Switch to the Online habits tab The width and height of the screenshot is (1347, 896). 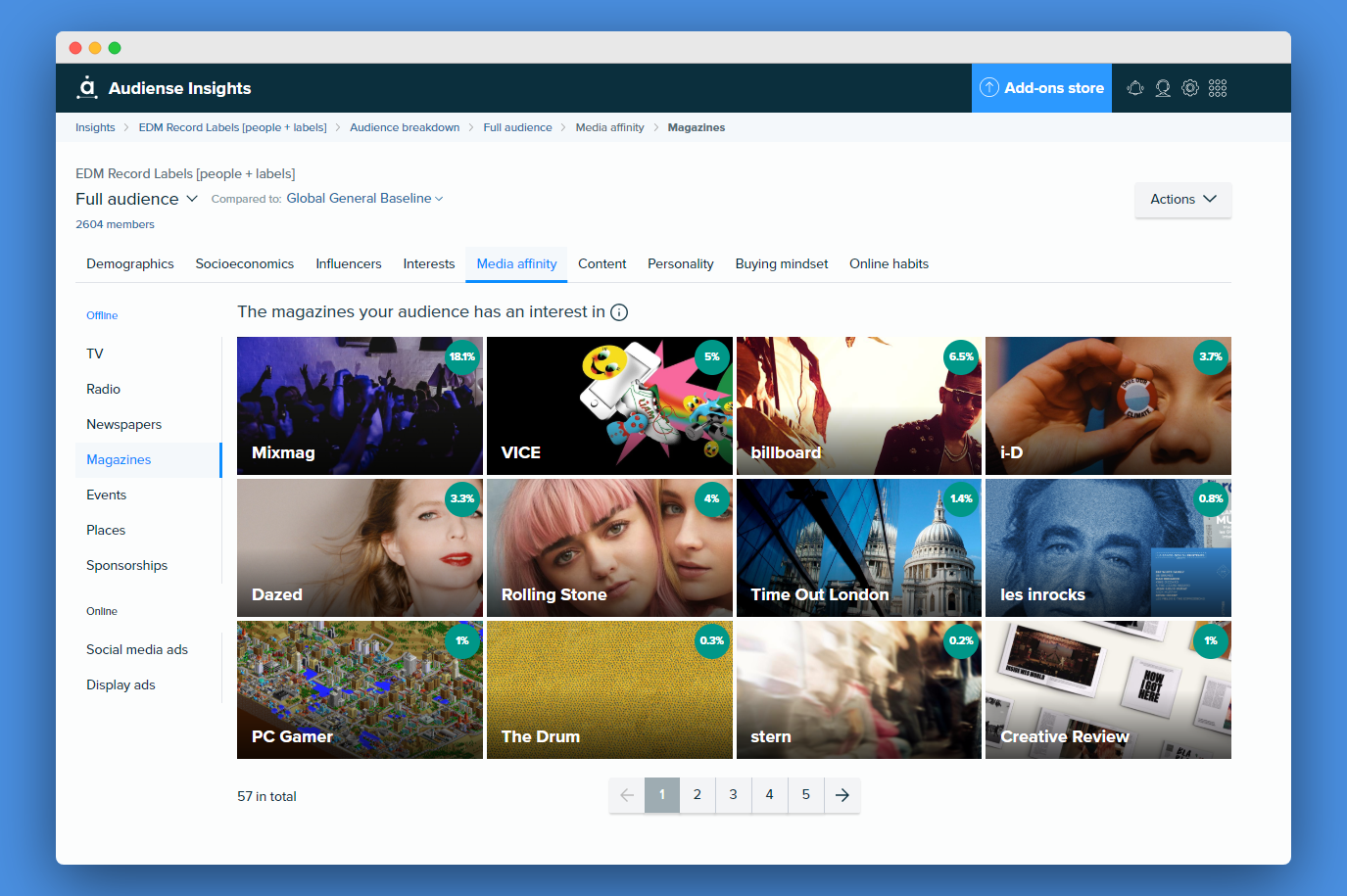coord(890,263)
